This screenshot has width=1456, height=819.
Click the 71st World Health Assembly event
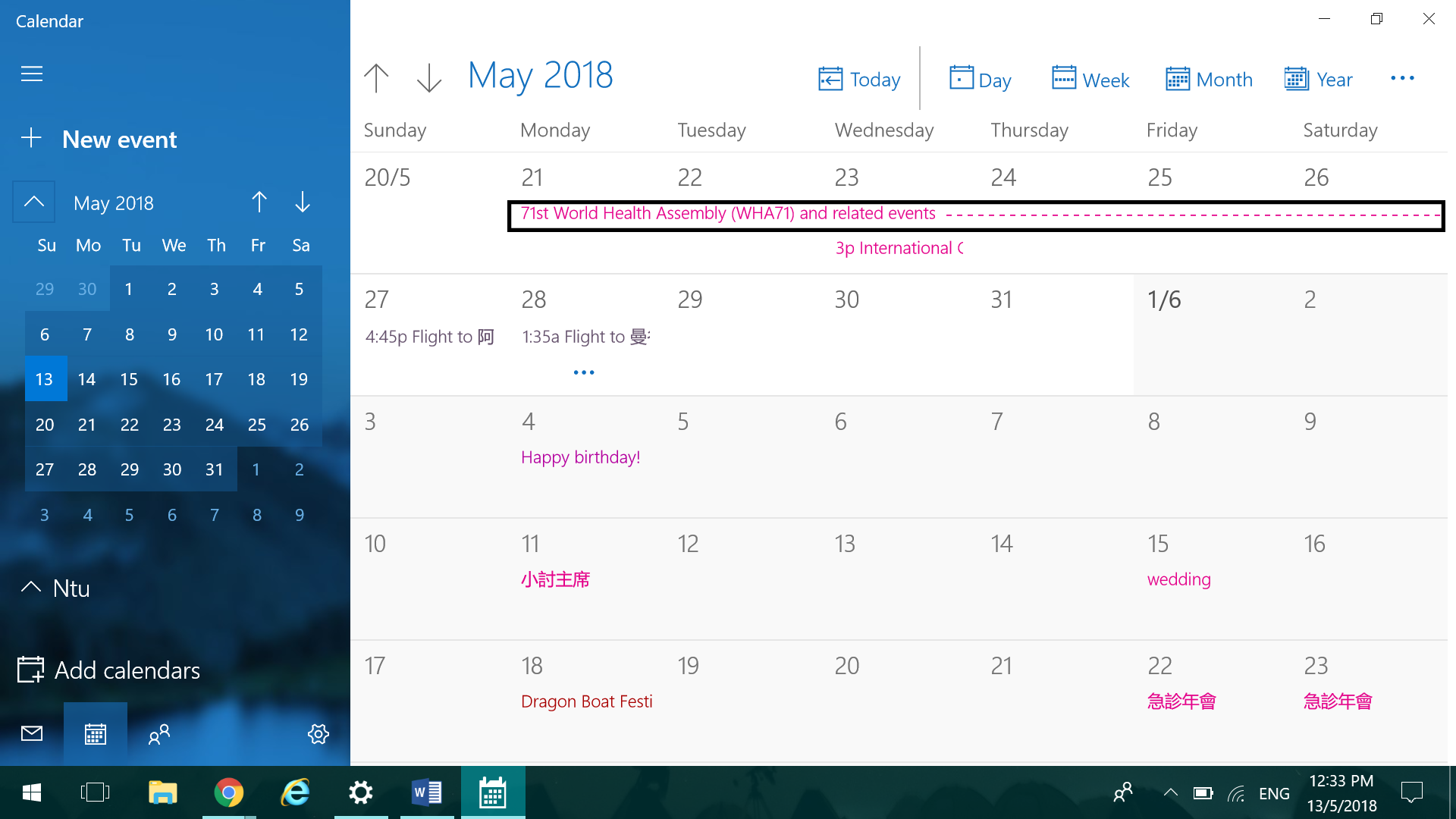726,213
